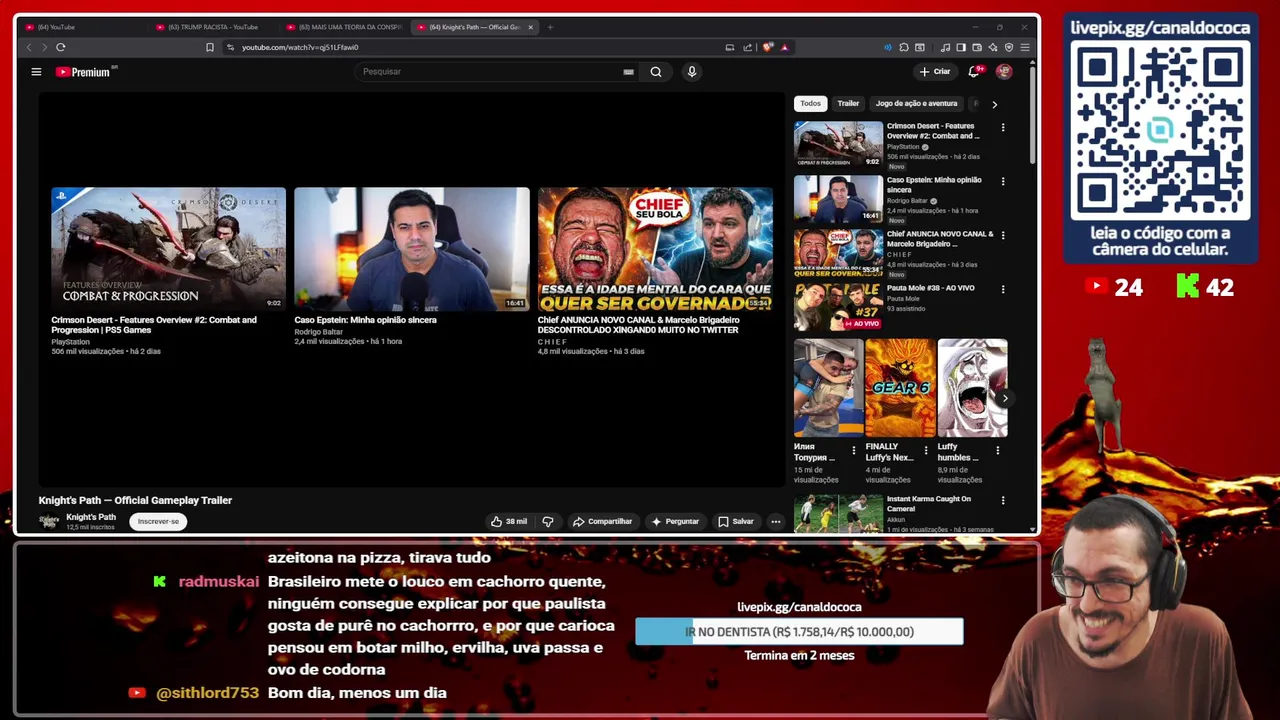Open more actions three-dot menu under video

pyautogui.click(x=775, y=521)
